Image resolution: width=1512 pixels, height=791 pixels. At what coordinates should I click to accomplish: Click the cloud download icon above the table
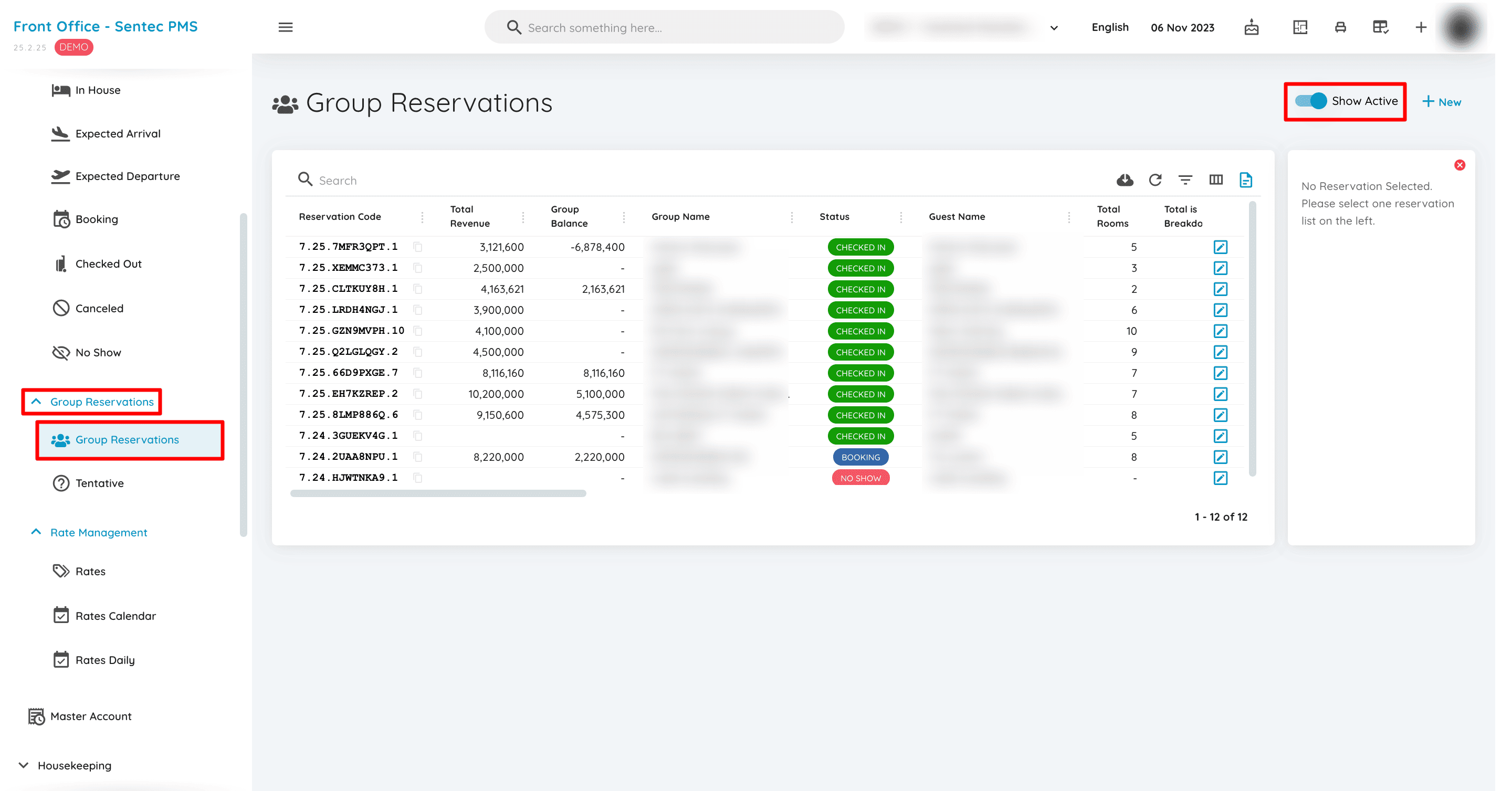click(x=1125, y=180)
